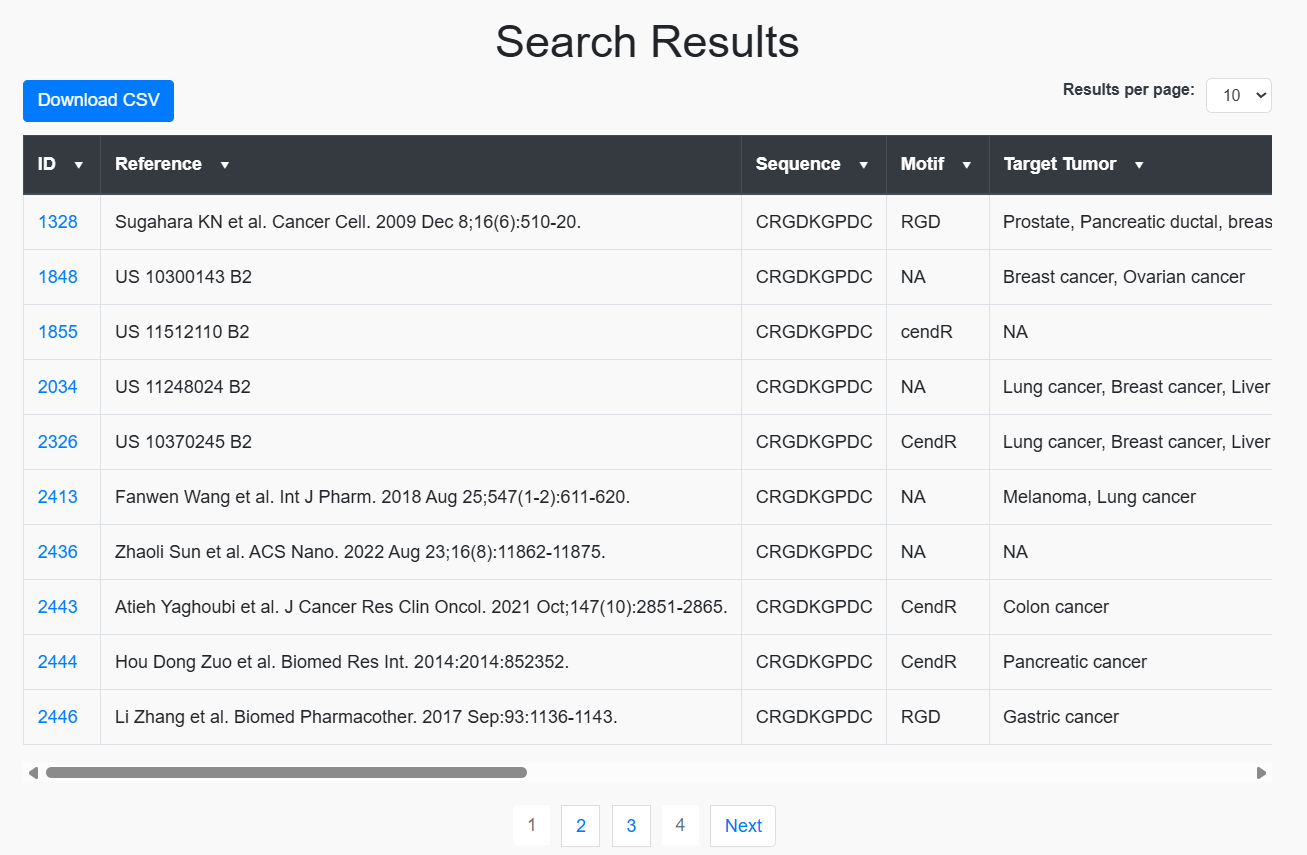This screenshot has width=1307, height=855.
Task: Open the Sequence column filter arrow
Action: click(864, 164)
